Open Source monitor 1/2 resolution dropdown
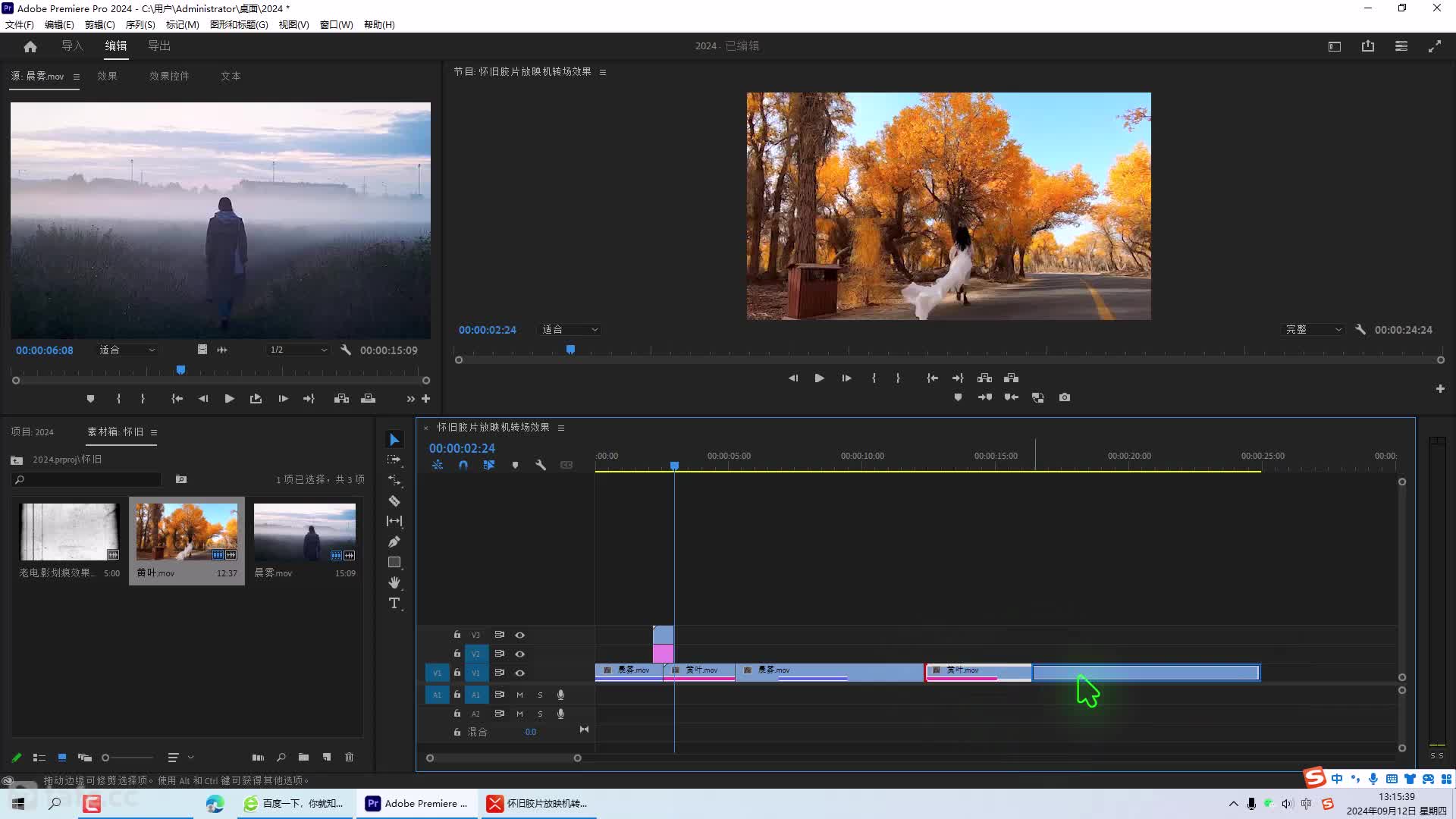Screen dimensions: 1456x819 tap(298, 350)
